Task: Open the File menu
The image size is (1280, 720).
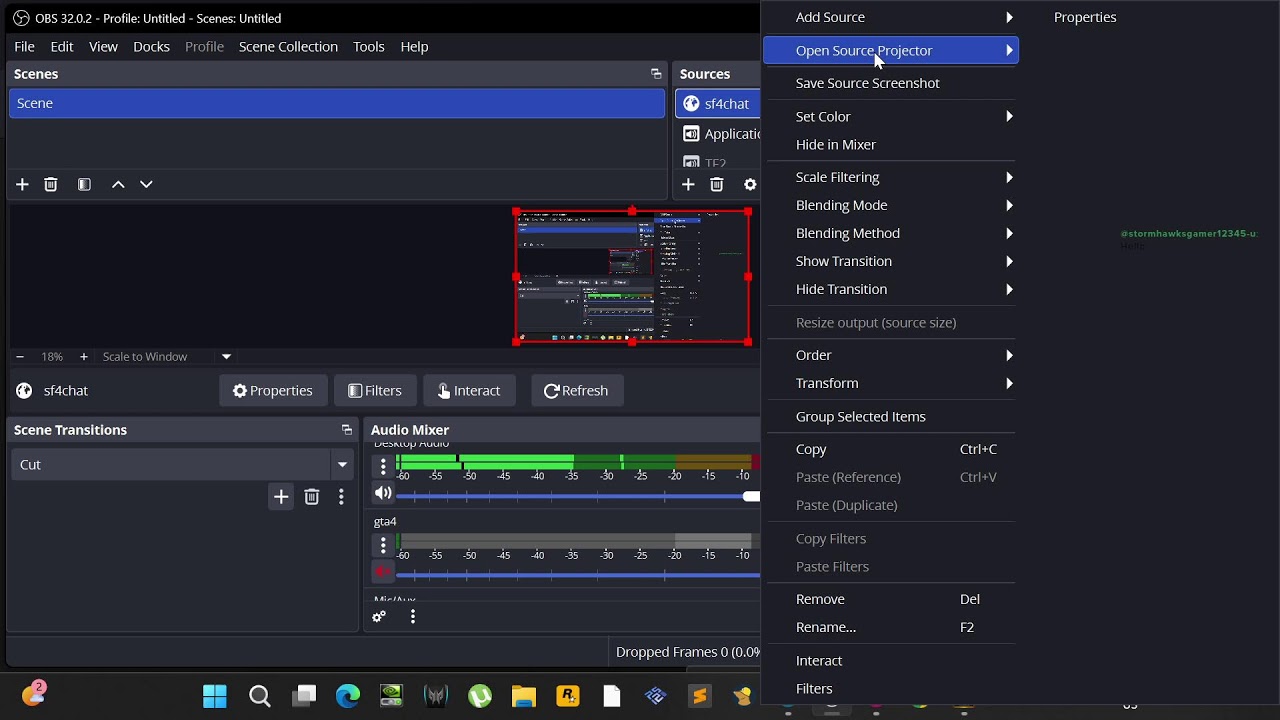Action: 24,47
